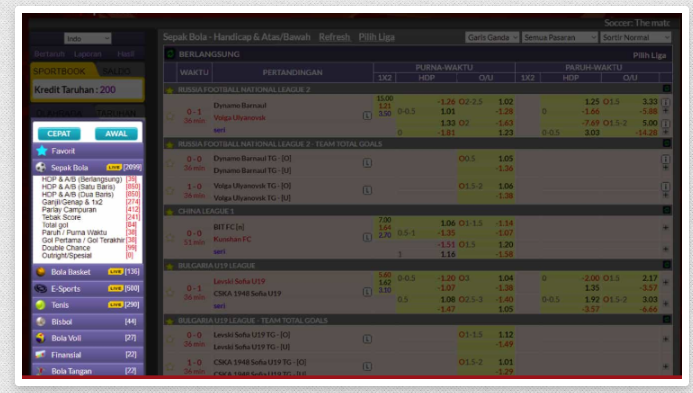Select the Sepak Bola soccer ball icon
The height and width of the screenshot is (393, 693).
click(41, 168)
